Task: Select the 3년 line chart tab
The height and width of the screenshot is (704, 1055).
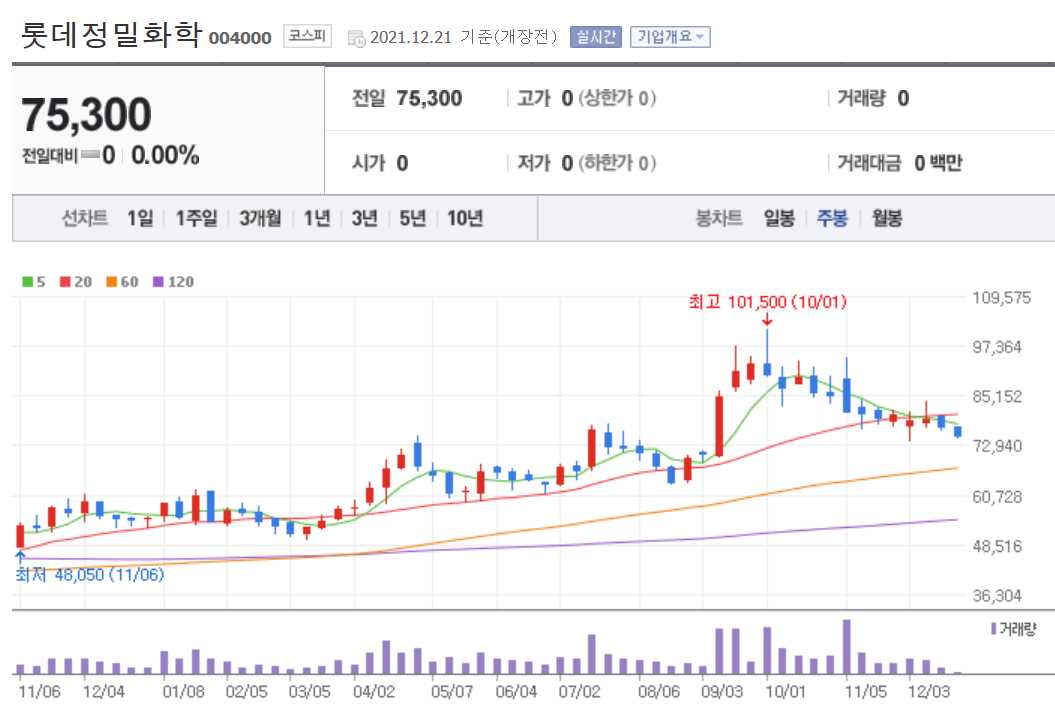Action: 364,218
